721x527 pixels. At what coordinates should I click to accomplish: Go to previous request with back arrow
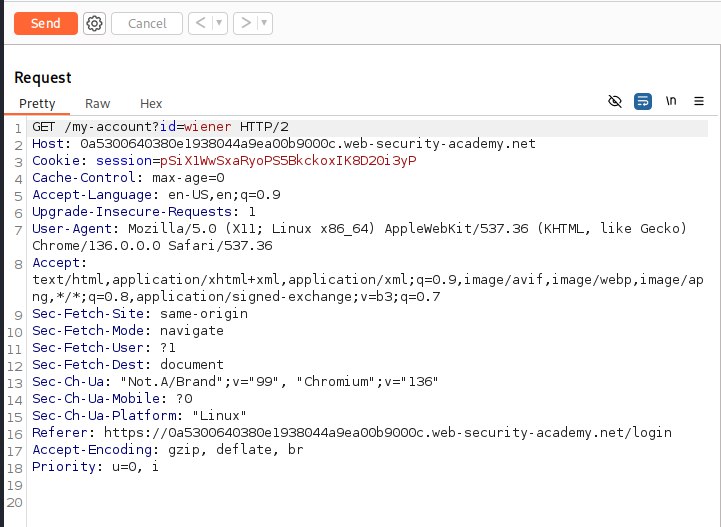click(200, 23)
